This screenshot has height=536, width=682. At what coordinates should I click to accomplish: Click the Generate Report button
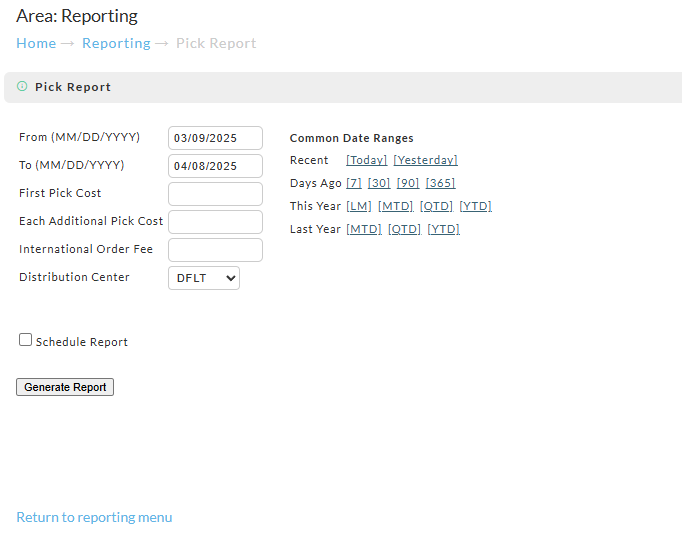coord(65,387)
